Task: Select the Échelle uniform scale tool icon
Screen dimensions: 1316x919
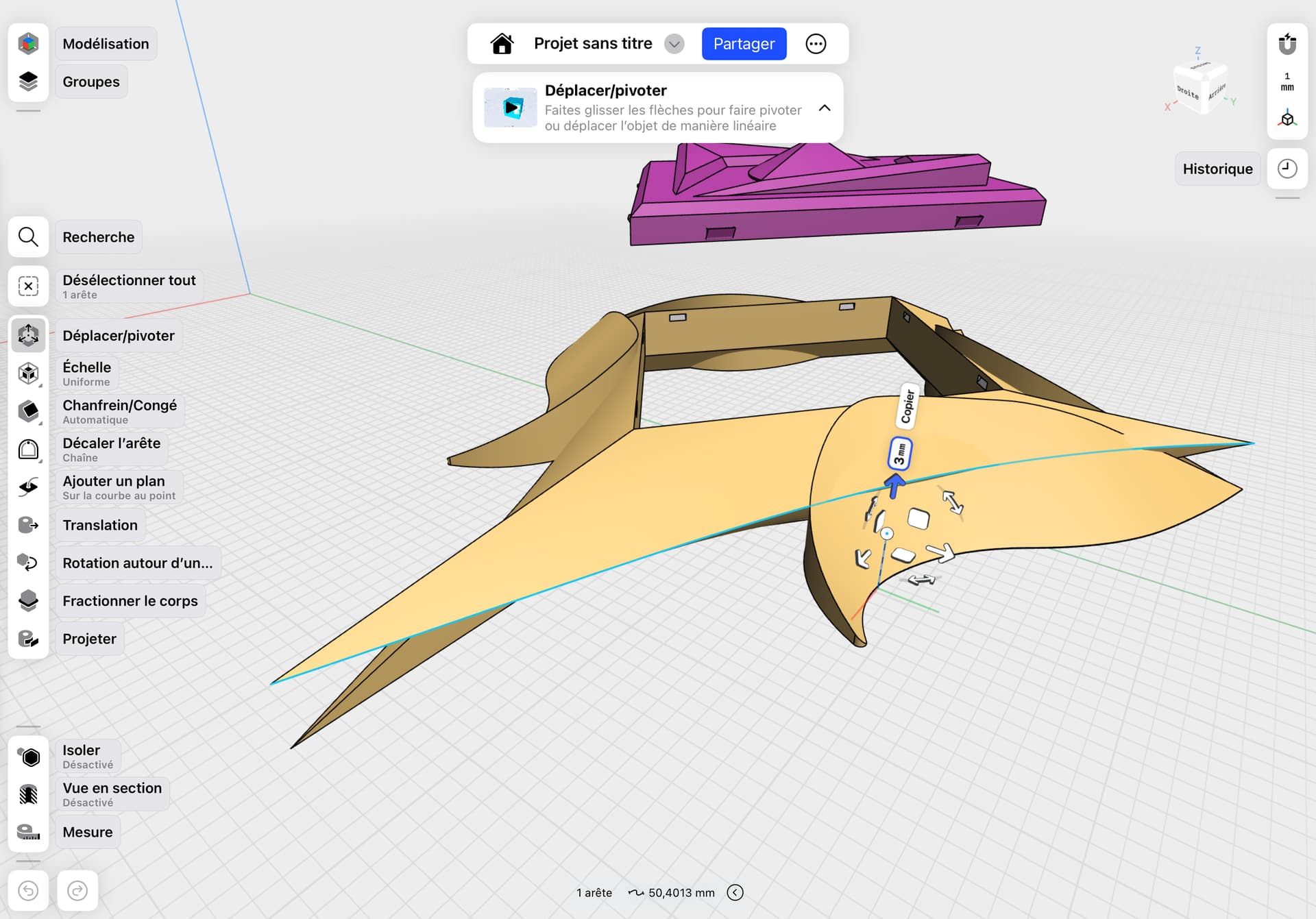Action: 28,373
